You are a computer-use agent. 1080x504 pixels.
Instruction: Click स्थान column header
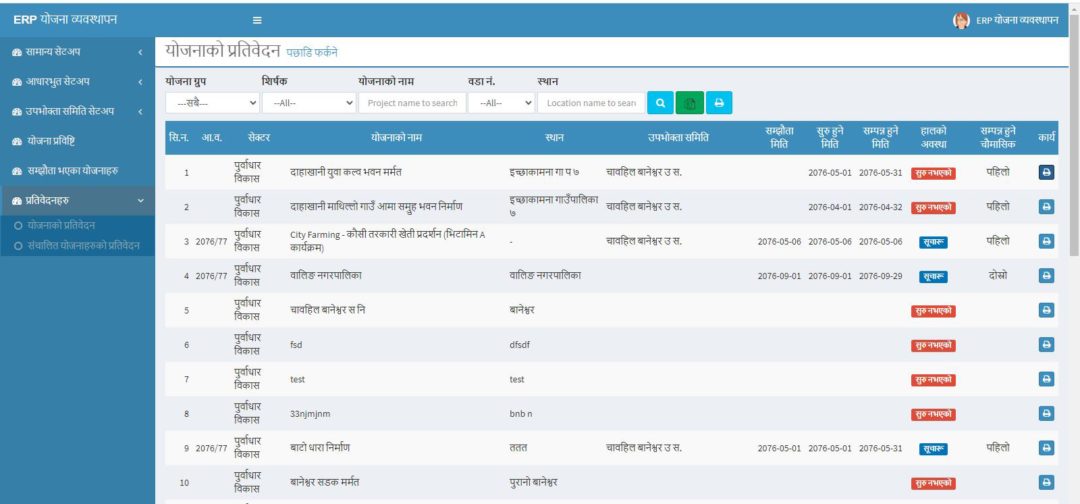tap(554, 138)
